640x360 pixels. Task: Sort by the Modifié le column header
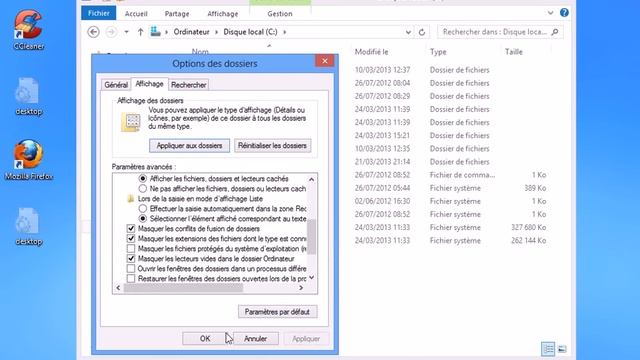pyautogui.click(x=371, y=52)
